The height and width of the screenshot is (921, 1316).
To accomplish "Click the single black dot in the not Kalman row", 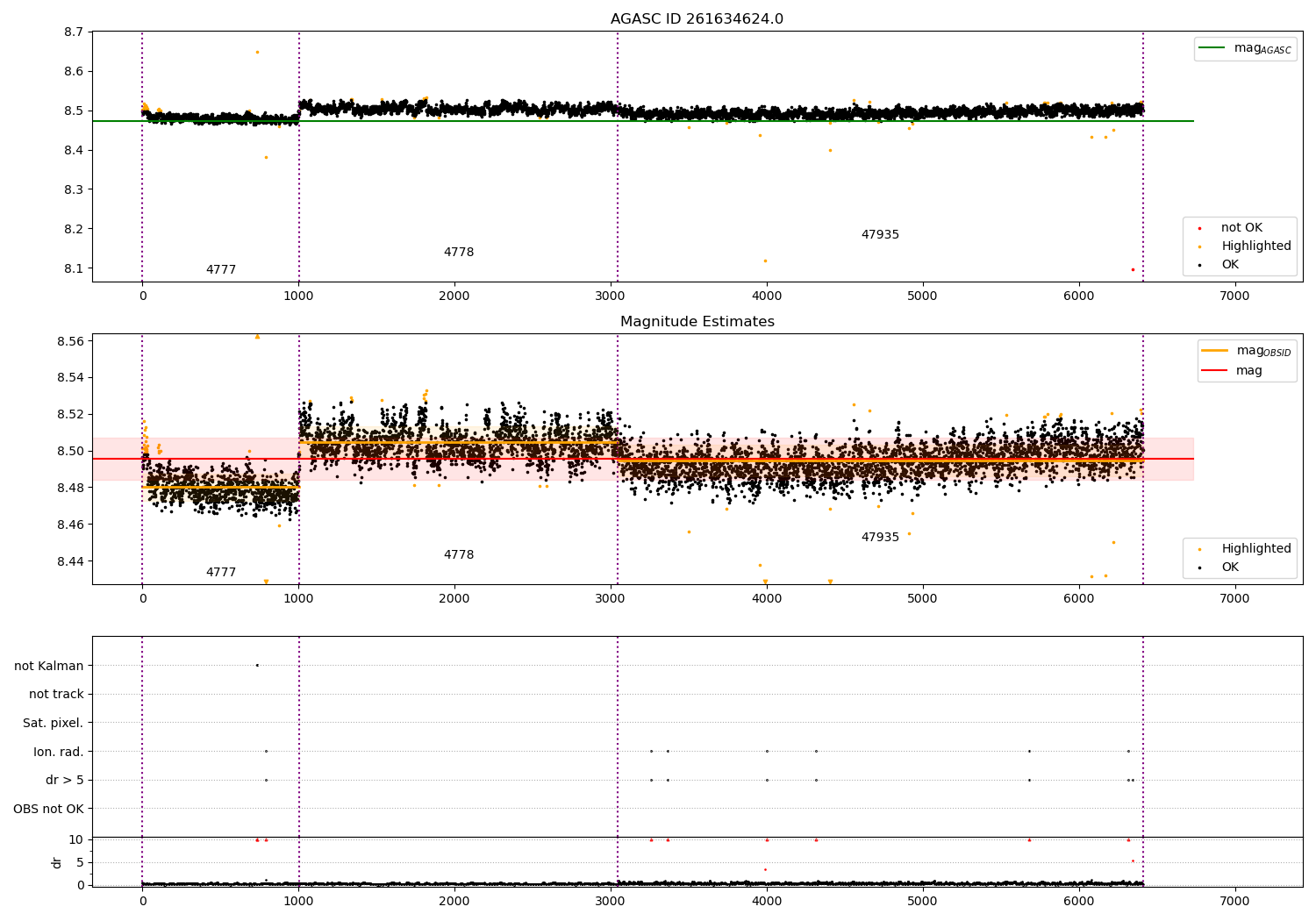I will coord(257,665).
